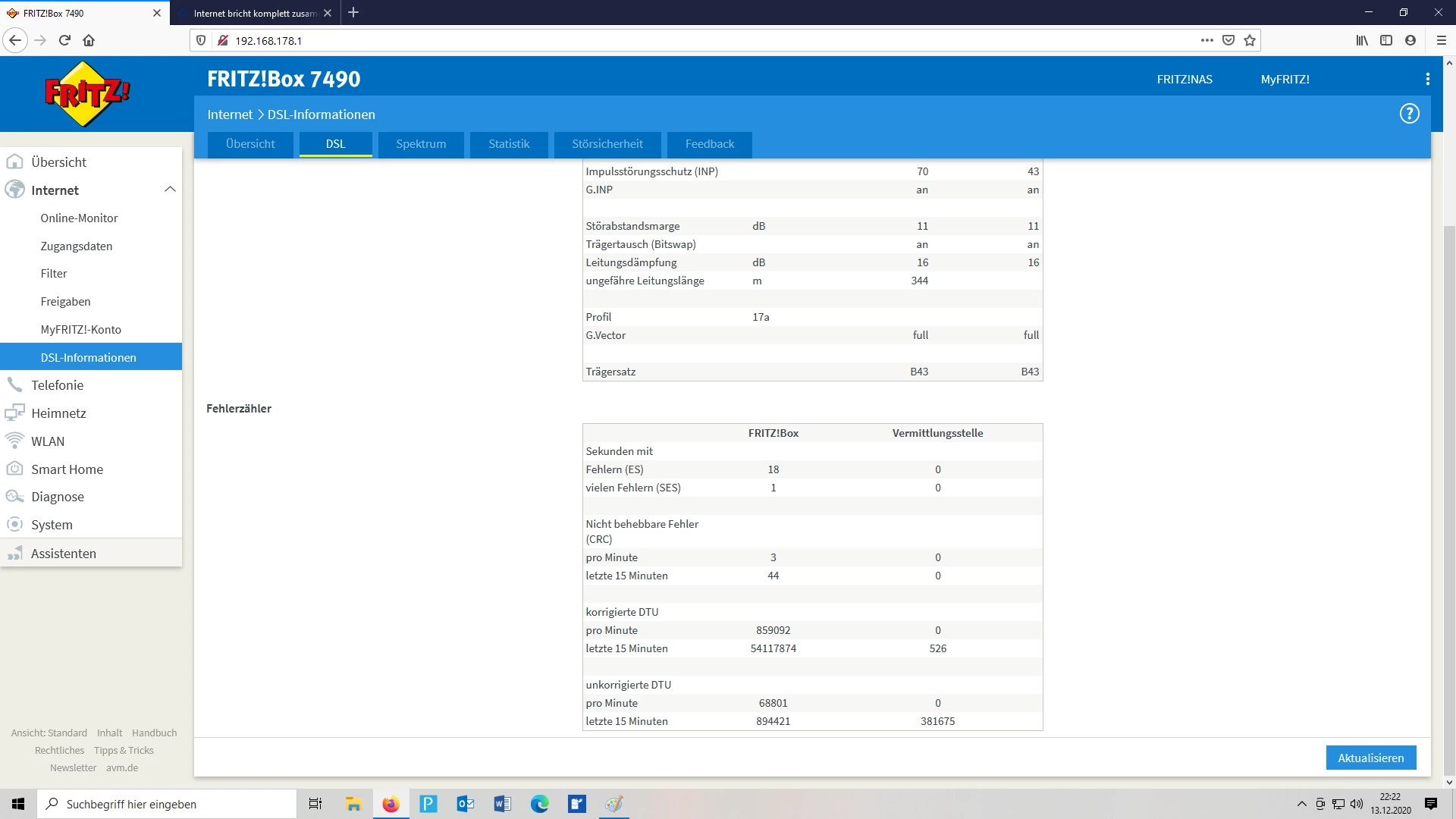
Task: Reload the page in Firefox
Action: tap(64, 40)
